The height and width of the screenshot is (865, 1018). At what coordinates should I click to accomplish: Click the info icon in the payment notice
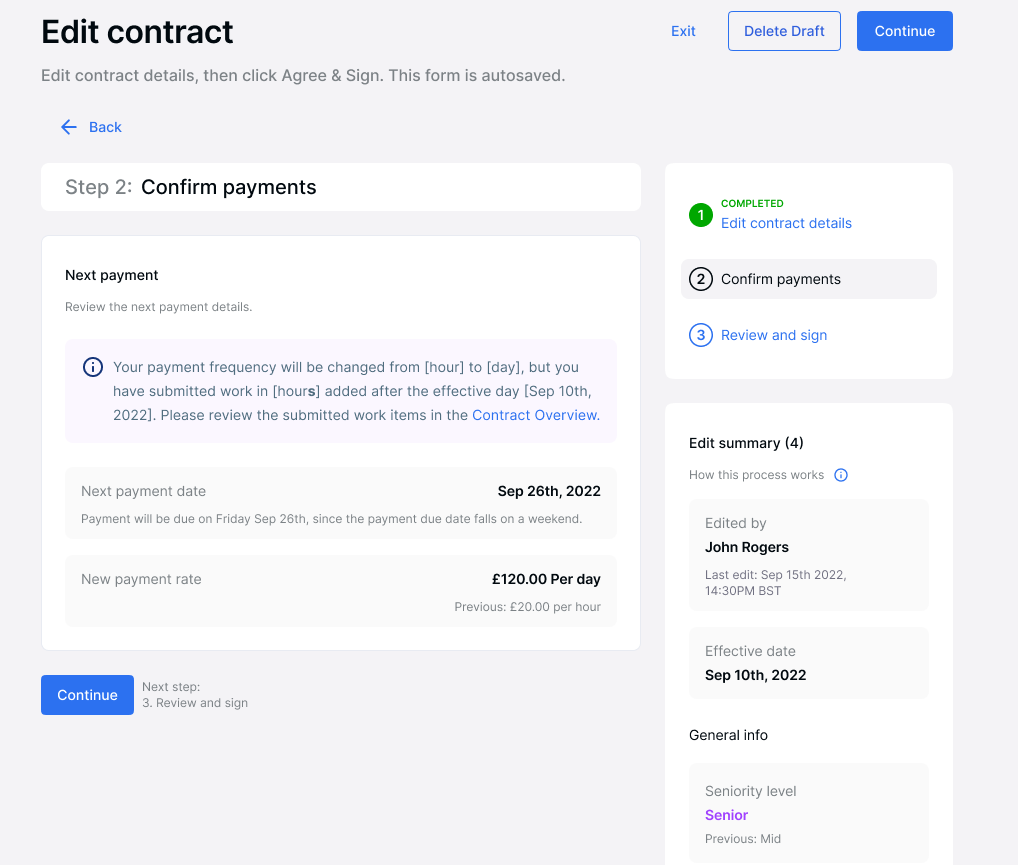92,367
